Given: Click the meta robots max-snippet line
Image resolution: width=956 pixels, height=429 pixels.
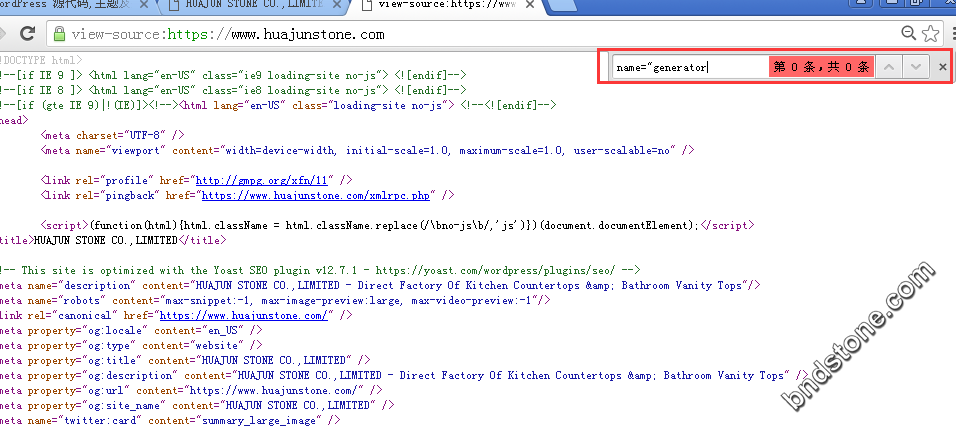Looking at the screenshot, I should click(276, 300).
